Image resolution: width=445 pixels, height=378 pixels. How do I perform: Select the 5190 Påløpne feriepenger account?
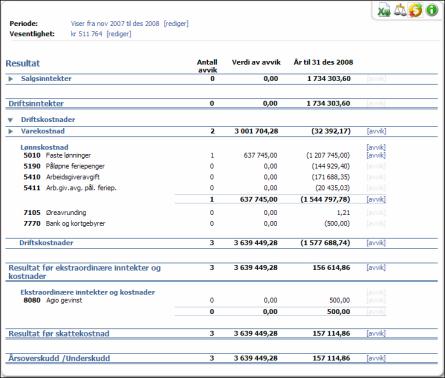[x=64, y=166]
